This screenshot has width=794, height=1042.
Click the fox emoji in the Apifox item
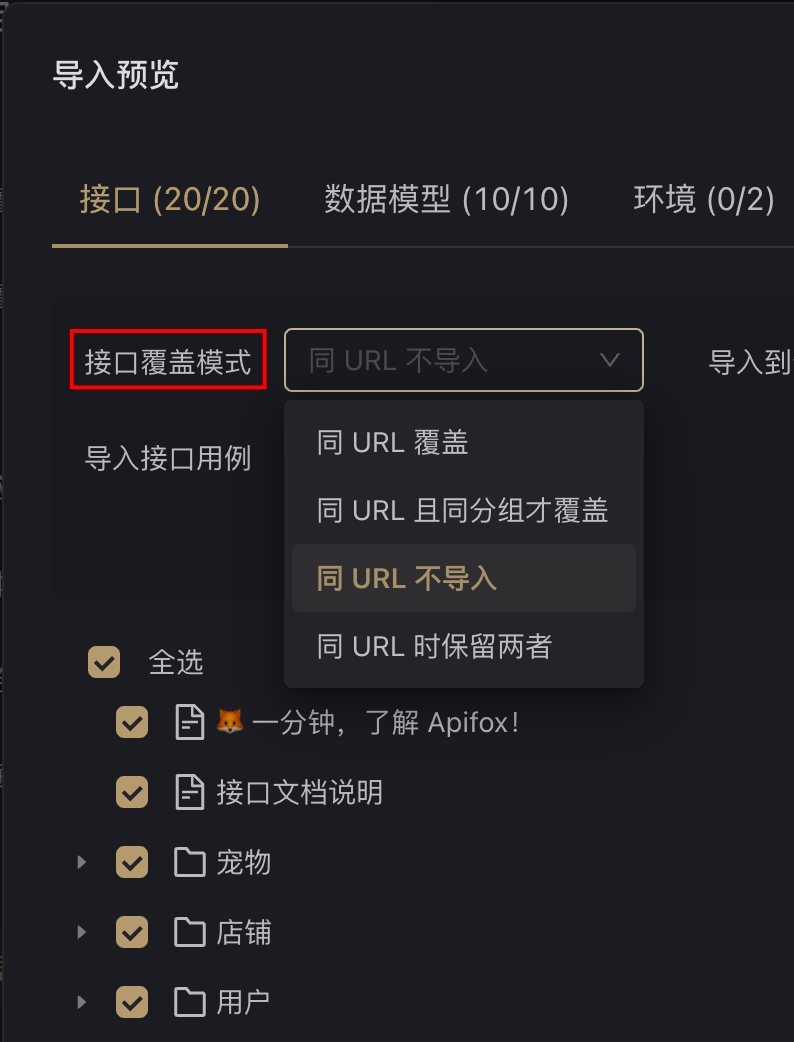[x=230, y=722]
